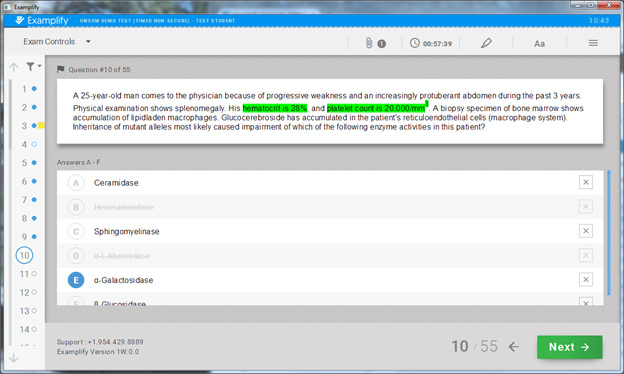
Task: Click the 10:43 clock in header
Action: (599, 20)
